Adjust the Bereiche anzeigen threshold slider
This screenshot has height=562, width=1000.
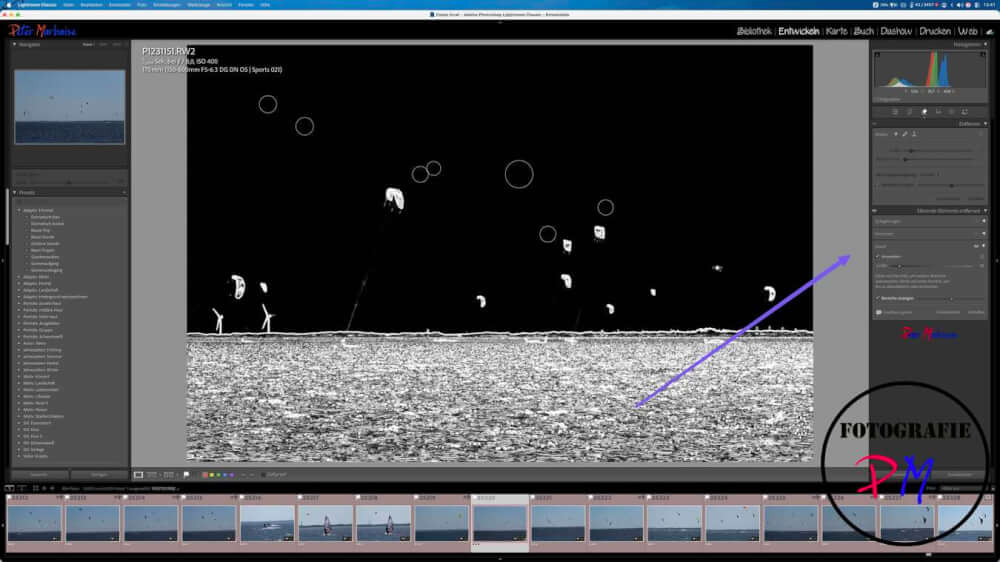coord(951,298)
